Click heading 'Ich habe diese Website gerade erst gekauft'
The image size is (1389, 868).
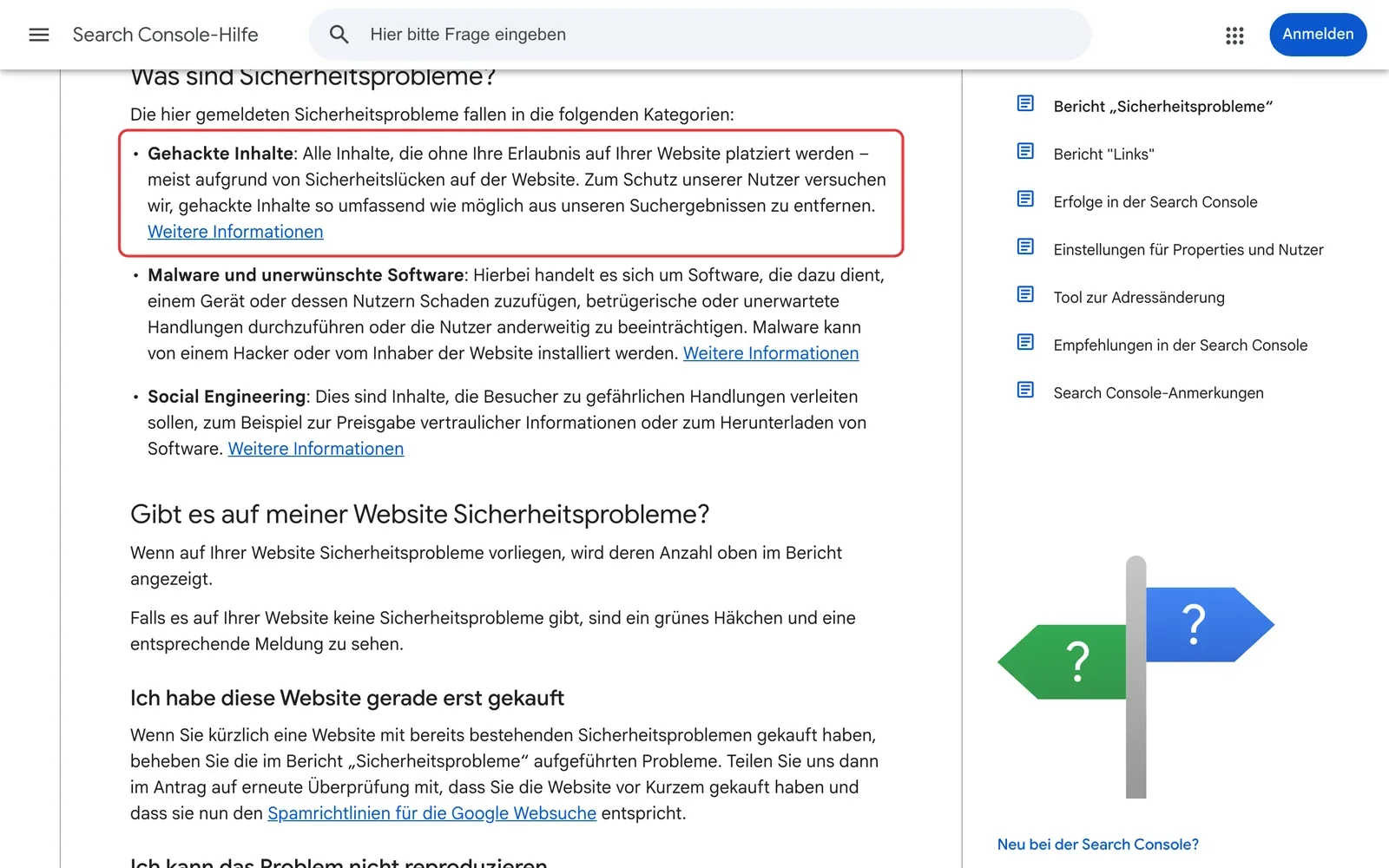click(347, 698)
